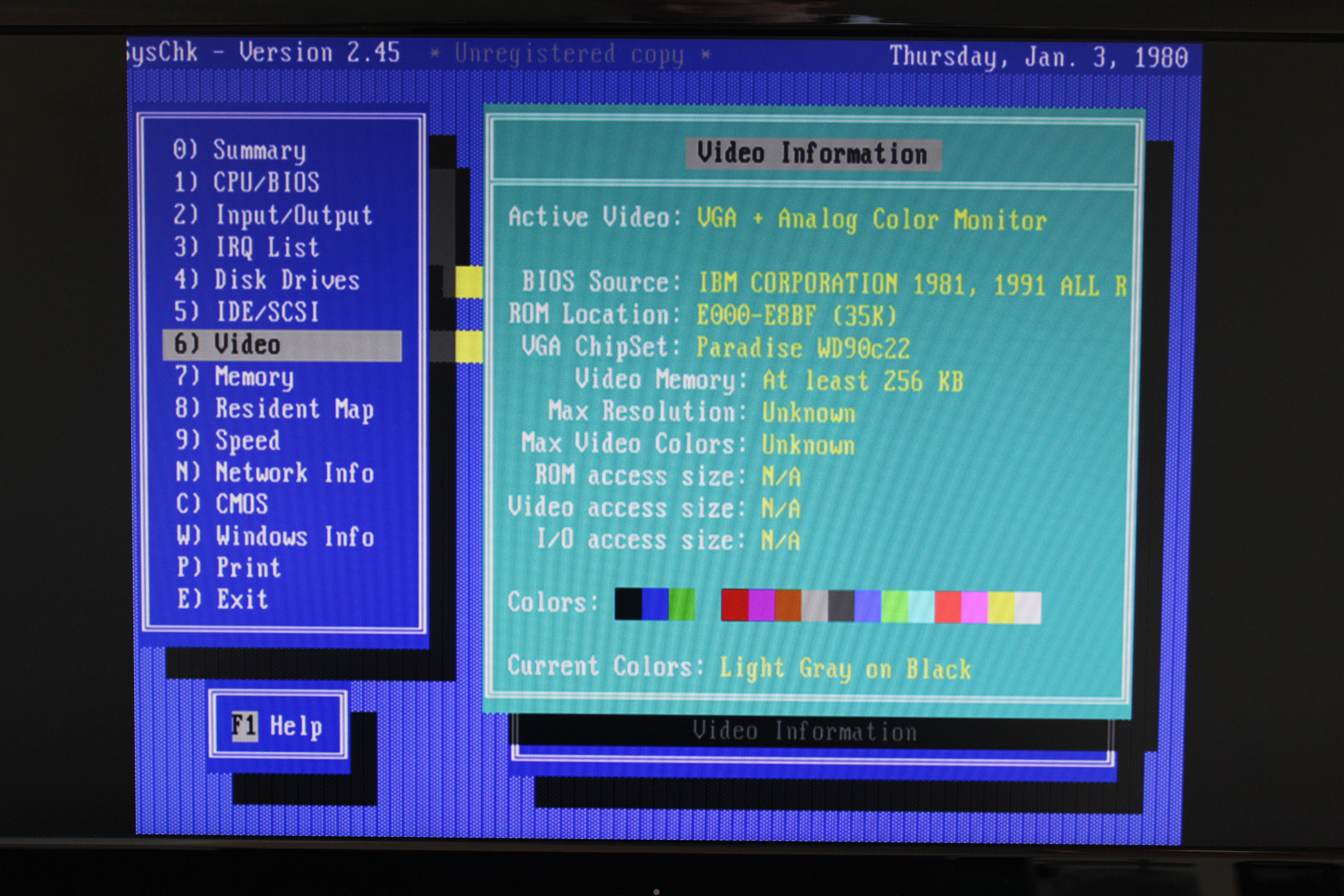Screen dimensions: 1344x896
Task: Click the Video Memory value 'At least 256 KB'
Action: coord(863,381)
